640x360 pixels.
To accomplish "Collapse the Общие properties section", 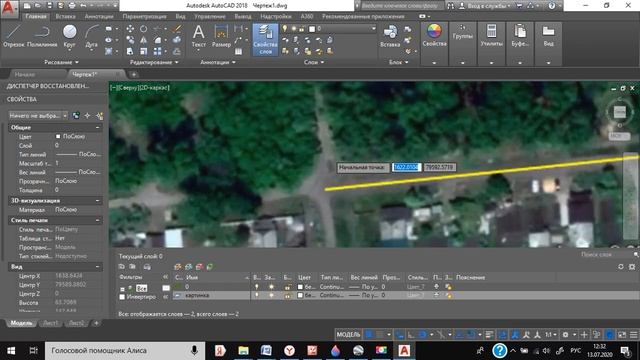I will 97,128.
